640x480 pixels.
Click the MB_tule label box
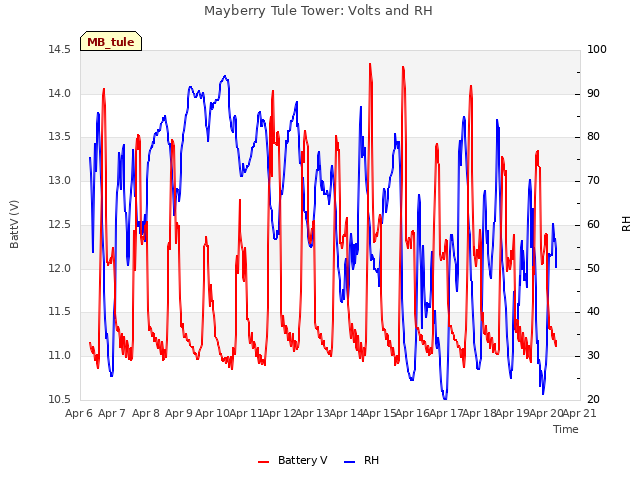point(111,41)
